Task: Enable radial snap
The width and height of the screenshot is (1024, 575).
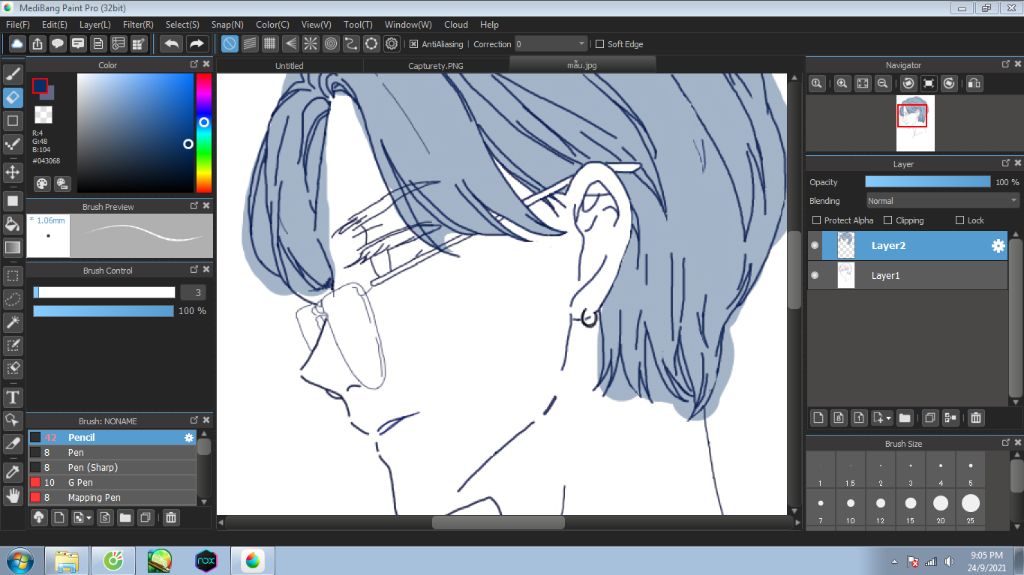Action: click(310, 44)
